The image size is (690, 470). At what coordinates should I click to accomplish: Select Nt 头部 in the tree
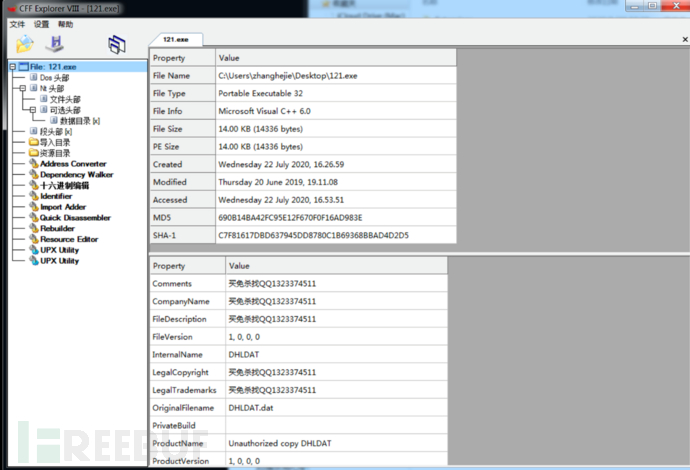pyautogui.click(x=52, y=88)
